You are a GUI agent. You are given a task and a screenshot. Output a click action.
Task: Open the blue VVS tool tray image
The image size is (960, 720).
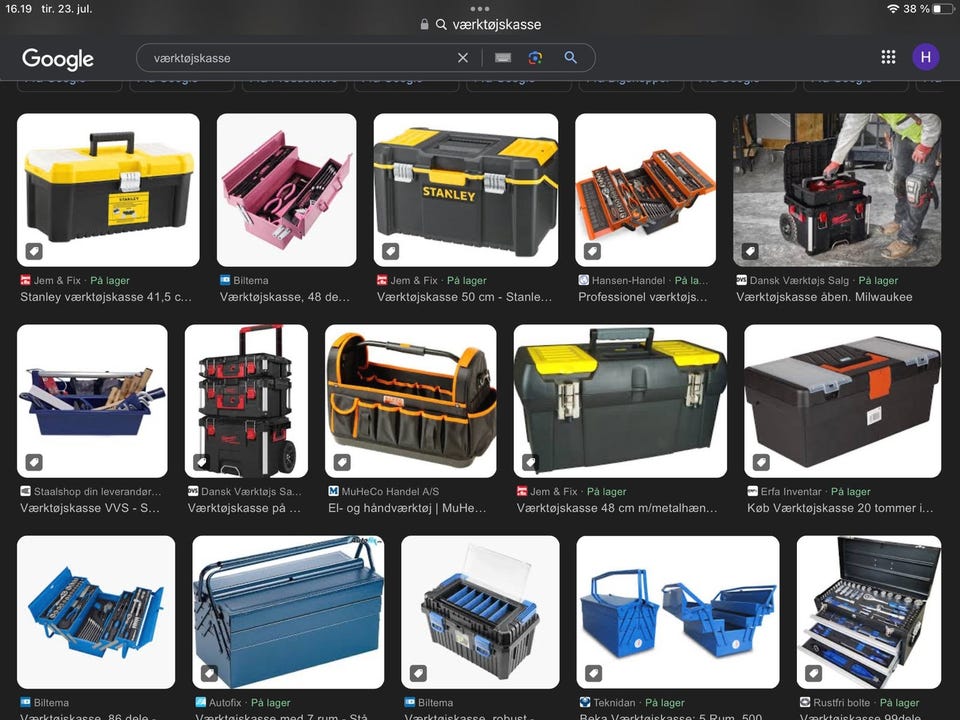(92, 401)
